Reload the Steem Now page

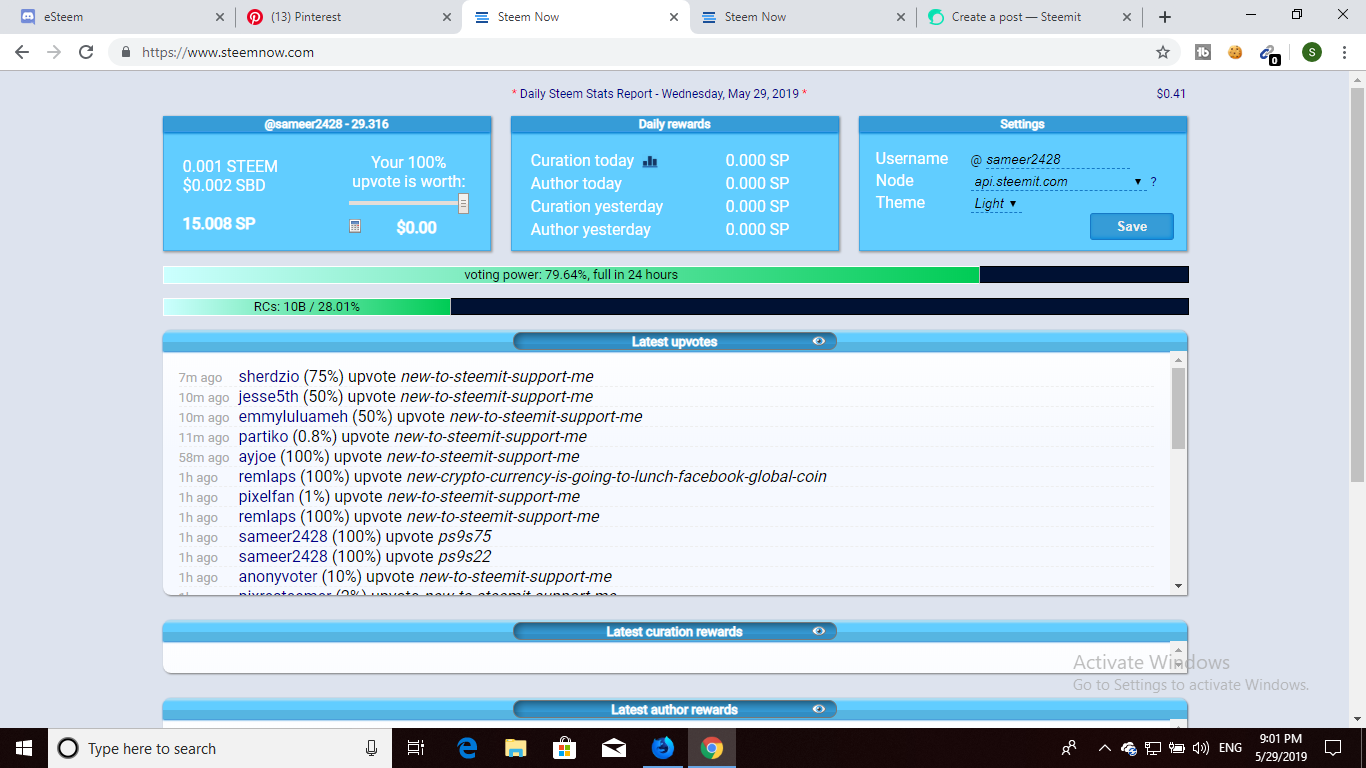(x=86, y=52)
